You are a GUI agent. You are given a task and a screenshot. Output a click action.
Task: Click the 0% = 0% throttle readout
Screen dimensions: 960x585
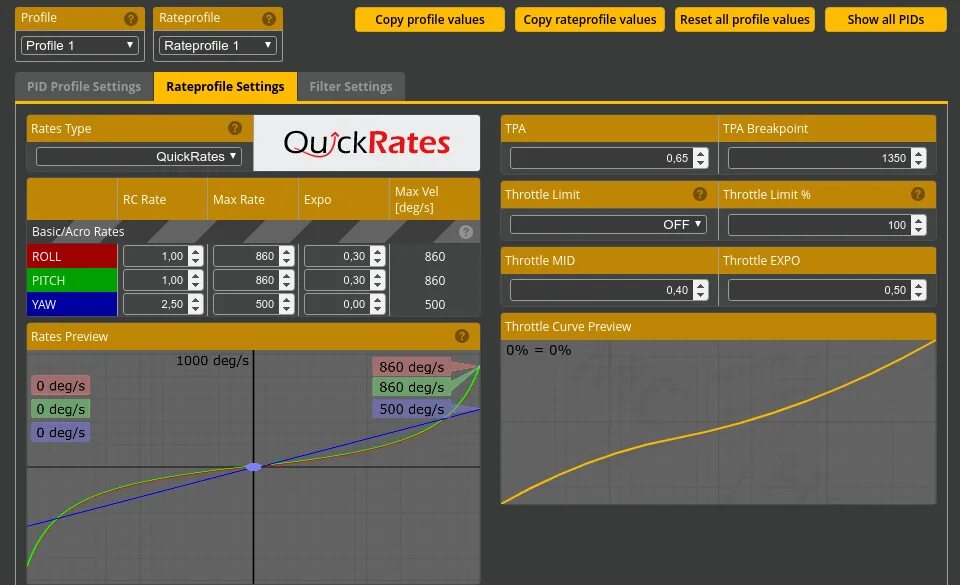pos(538,350)
